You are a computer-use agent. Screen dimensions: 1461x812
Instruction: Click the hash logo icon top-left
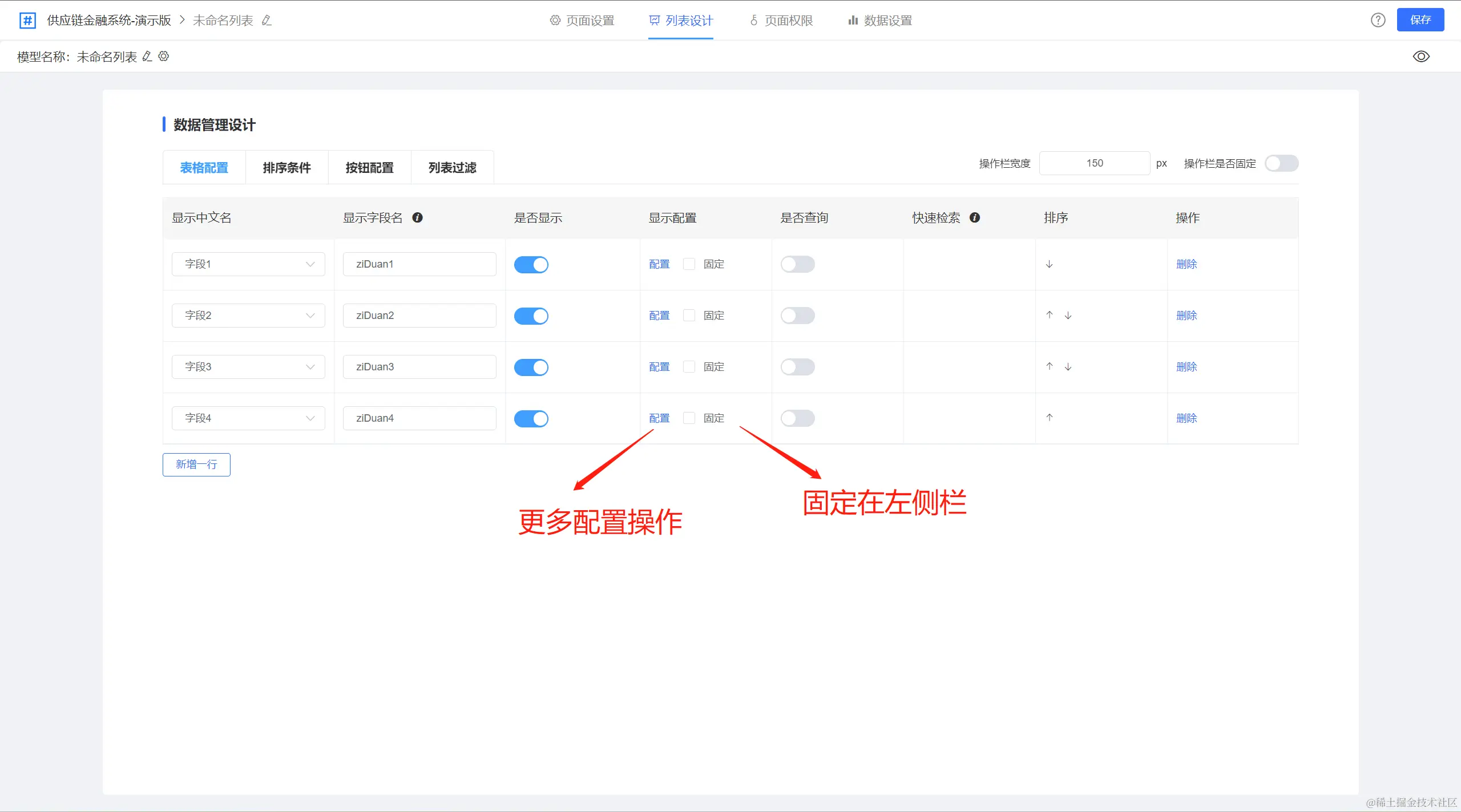[x=27, y=21]
